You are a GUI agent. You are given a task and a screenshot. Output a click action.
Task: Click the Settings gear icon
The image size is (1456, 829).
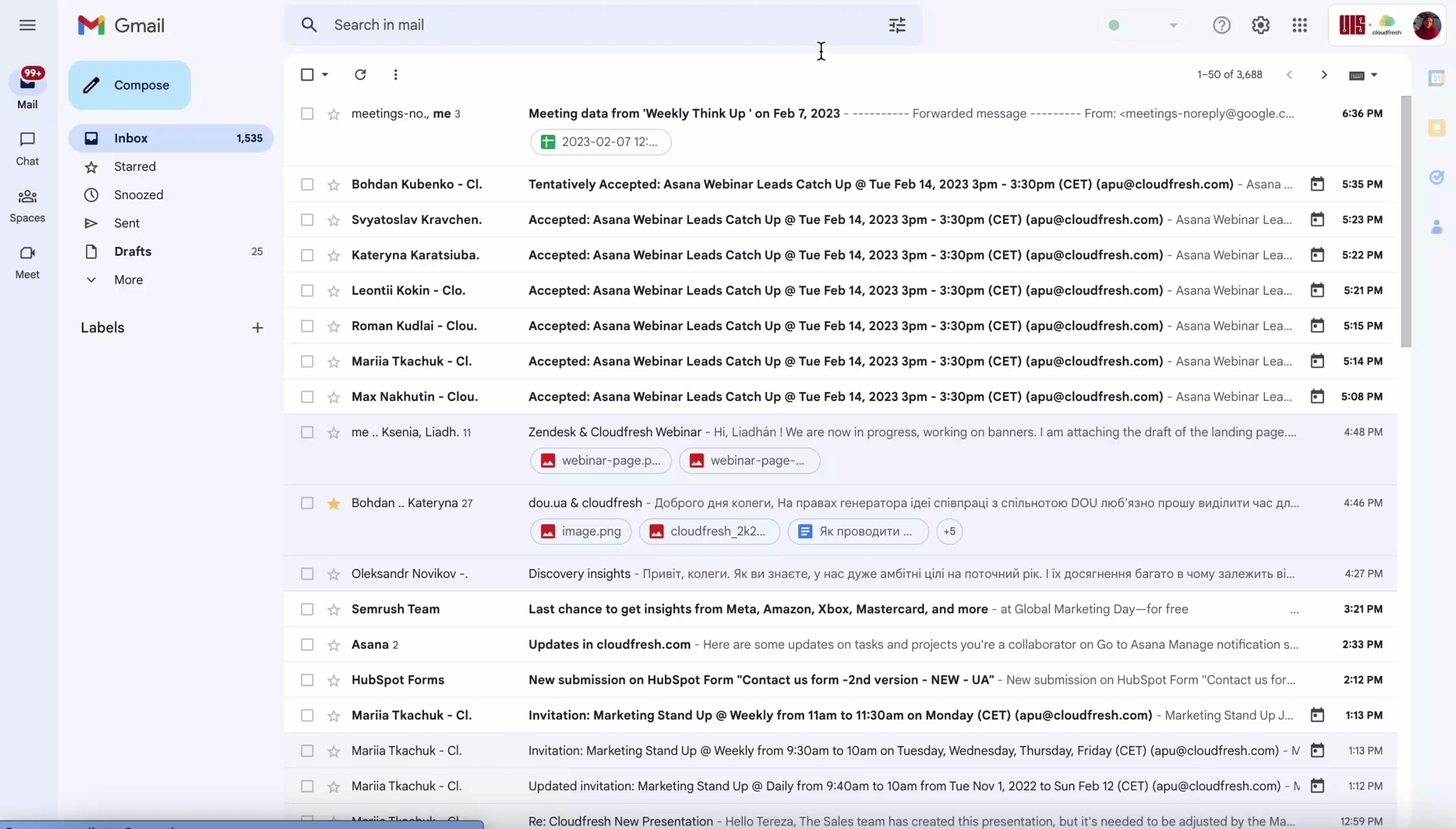click(x=1261, y=25)
